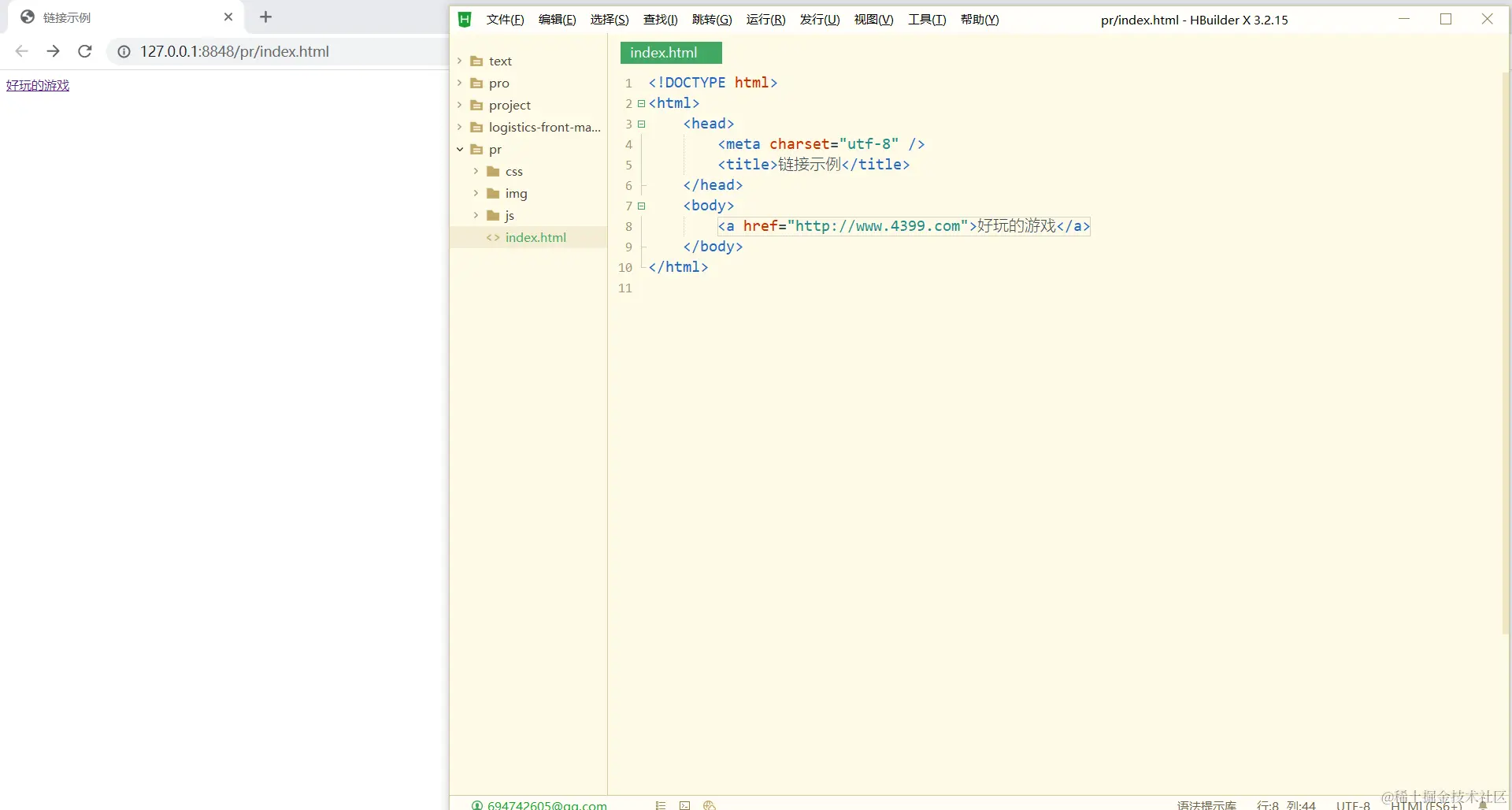The width and height of the screenshot is (1512, 810).
Task: Click the 行:8 列:44 position indicator
Action: [x=1286, y=805]
